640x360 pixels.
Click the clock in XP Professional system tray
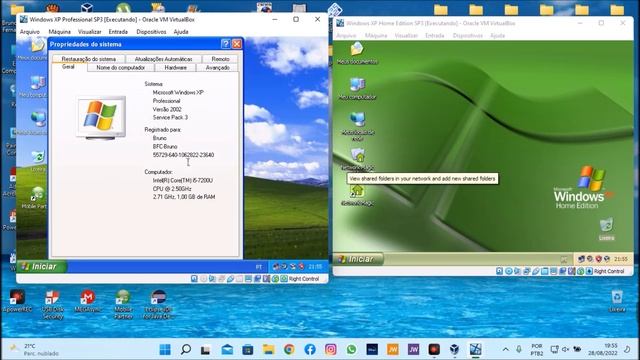pos(315,267)
